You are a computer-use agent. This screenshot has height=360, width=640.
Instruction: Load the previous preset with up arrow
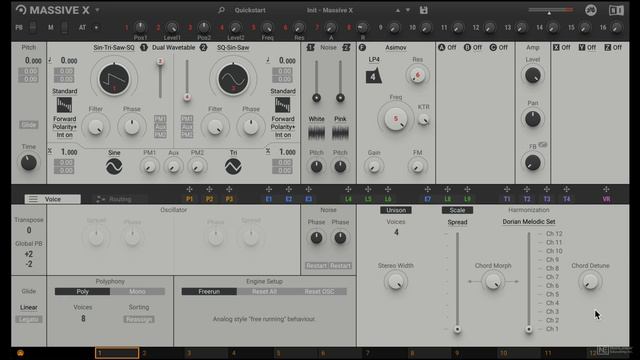point(398,10)
